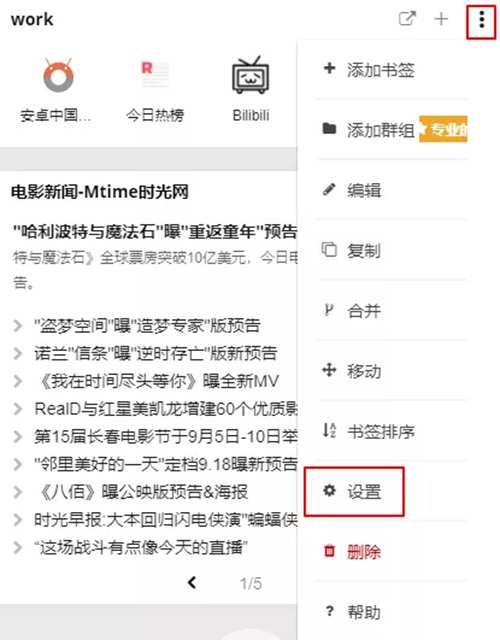Viewport: 500px width, 640px height.
Task: Open the Bilibili TV bookmark icon
Action: tap(251, 76)
